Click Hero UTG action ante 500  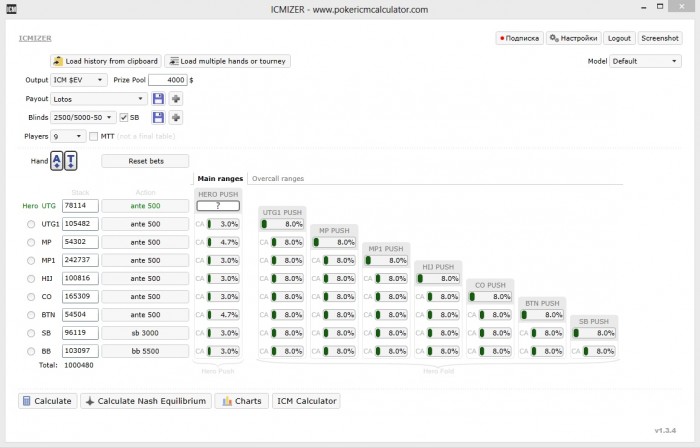tap(145, 206)
